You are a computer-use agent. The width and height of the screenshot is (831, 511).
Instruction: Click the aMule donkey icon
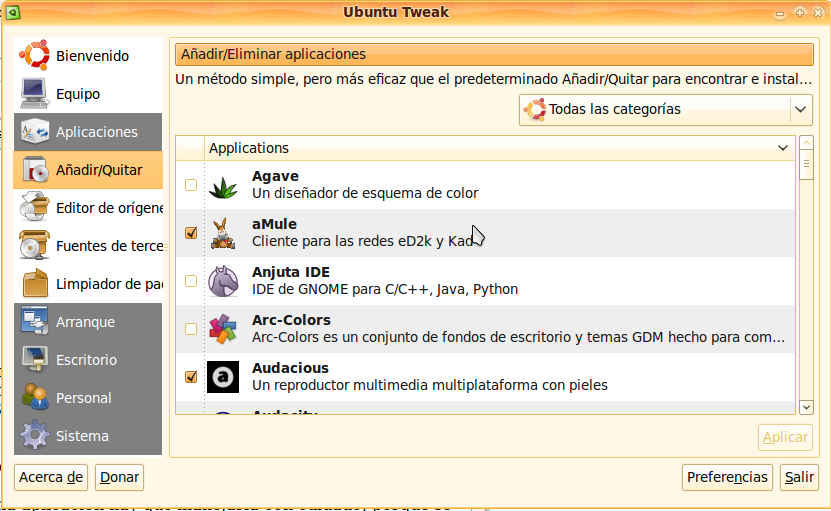click(x=223, y=233)
